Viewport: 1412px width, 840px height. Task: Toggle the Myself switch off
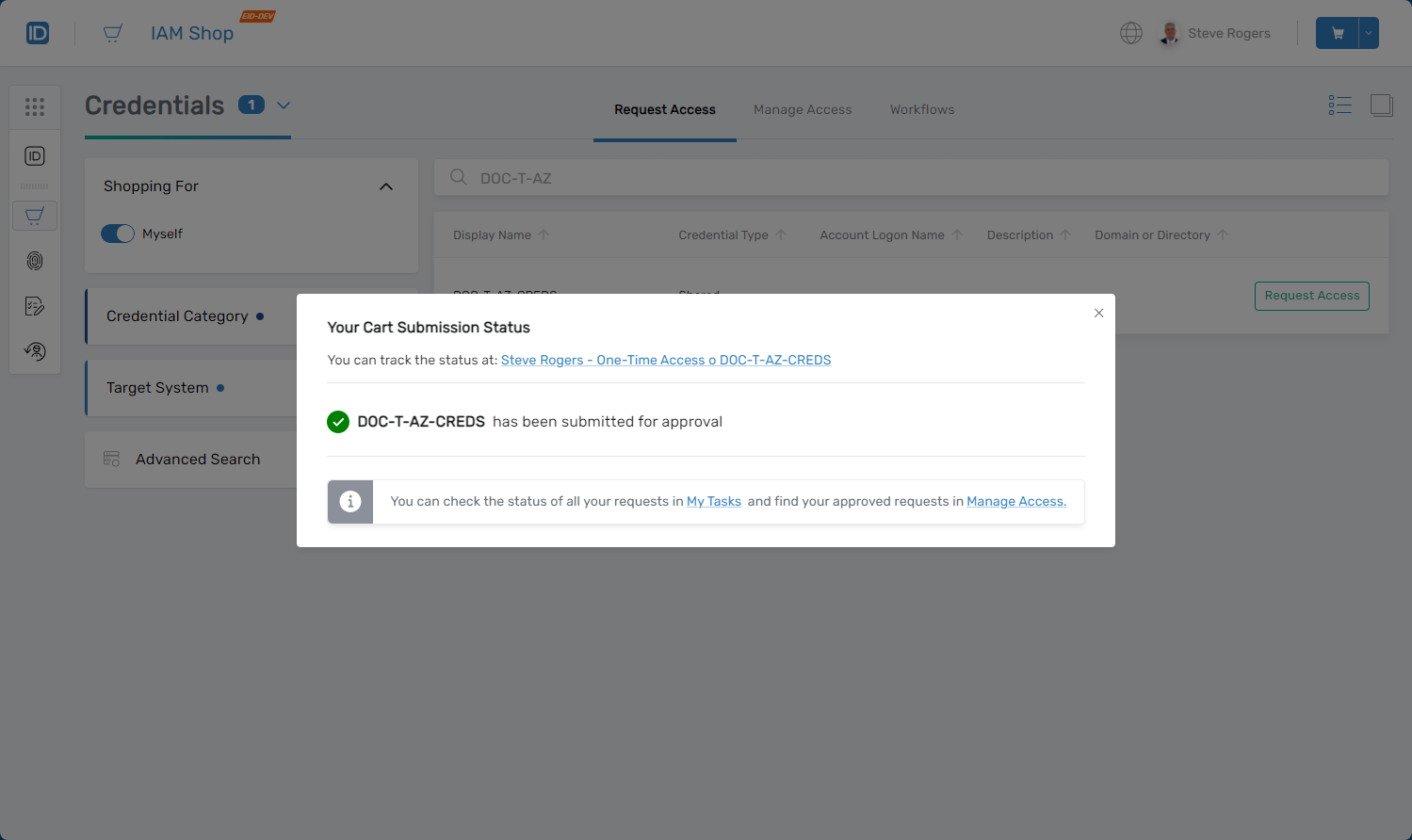coord(118,234)
